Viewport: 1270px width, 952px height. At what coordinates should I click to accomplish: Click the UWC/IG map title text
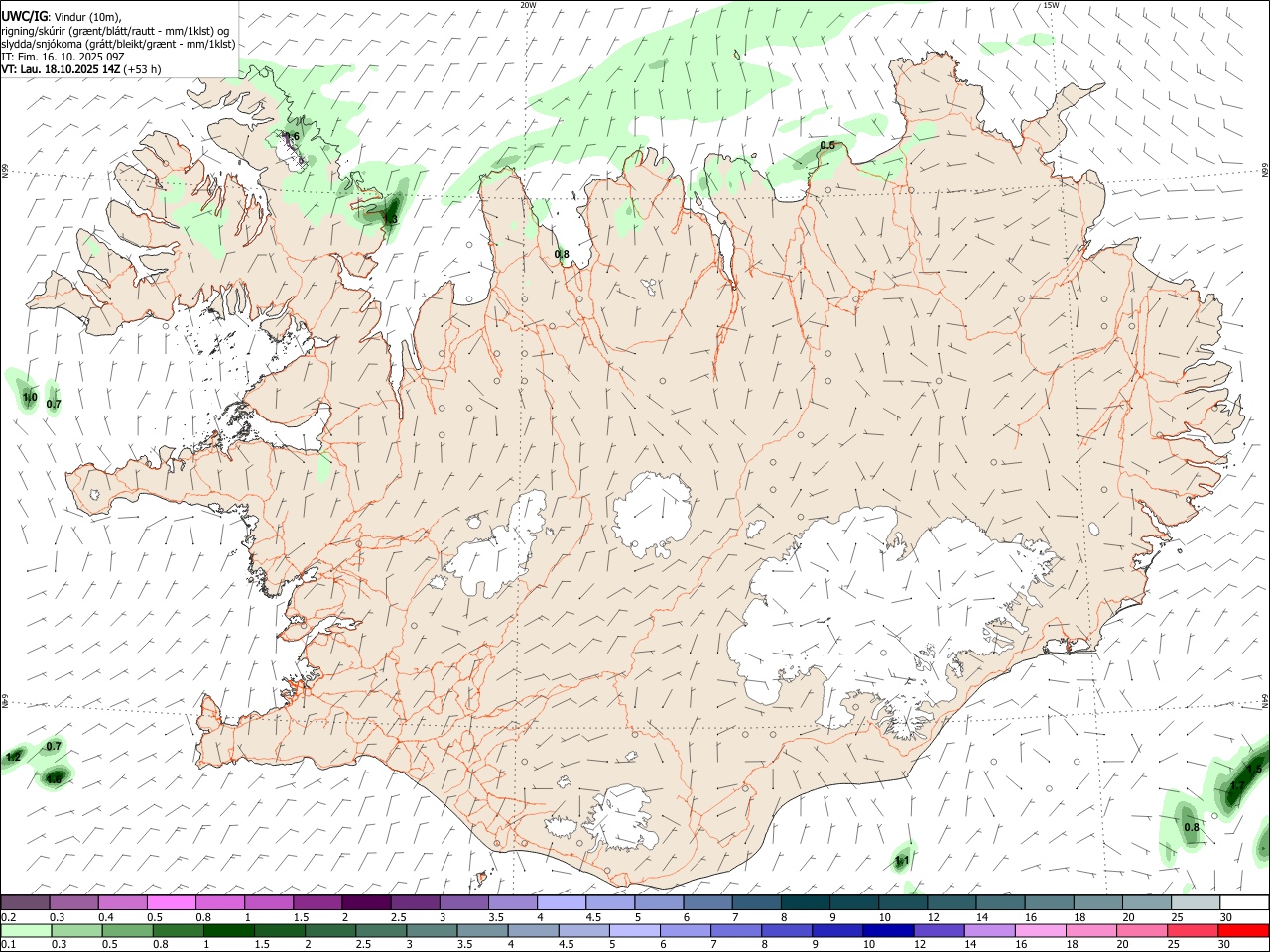[25, 16]
